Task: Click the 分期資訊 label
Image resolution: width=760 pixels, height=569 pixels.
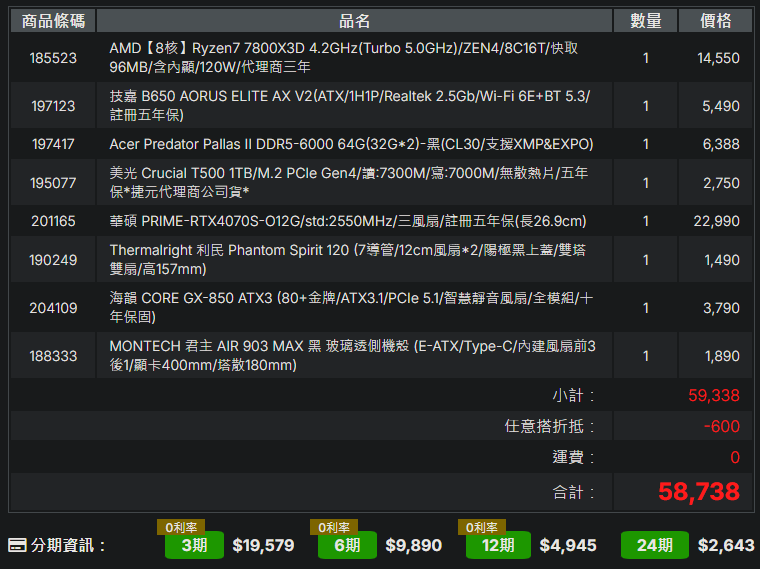Action: [x=68, y=545]
